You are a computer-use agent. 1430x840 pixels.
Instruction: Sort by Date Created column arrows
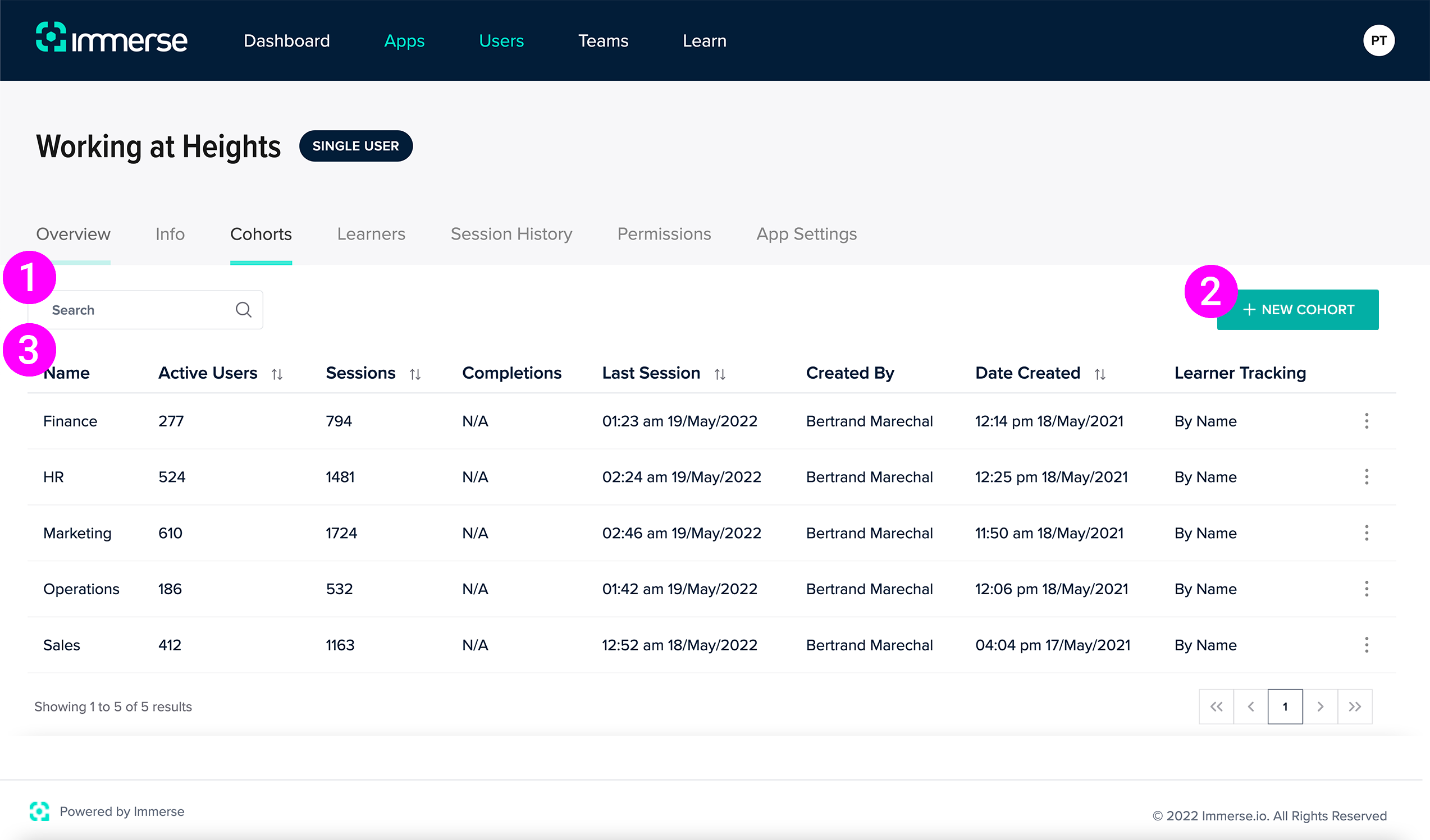point(1100,374)
